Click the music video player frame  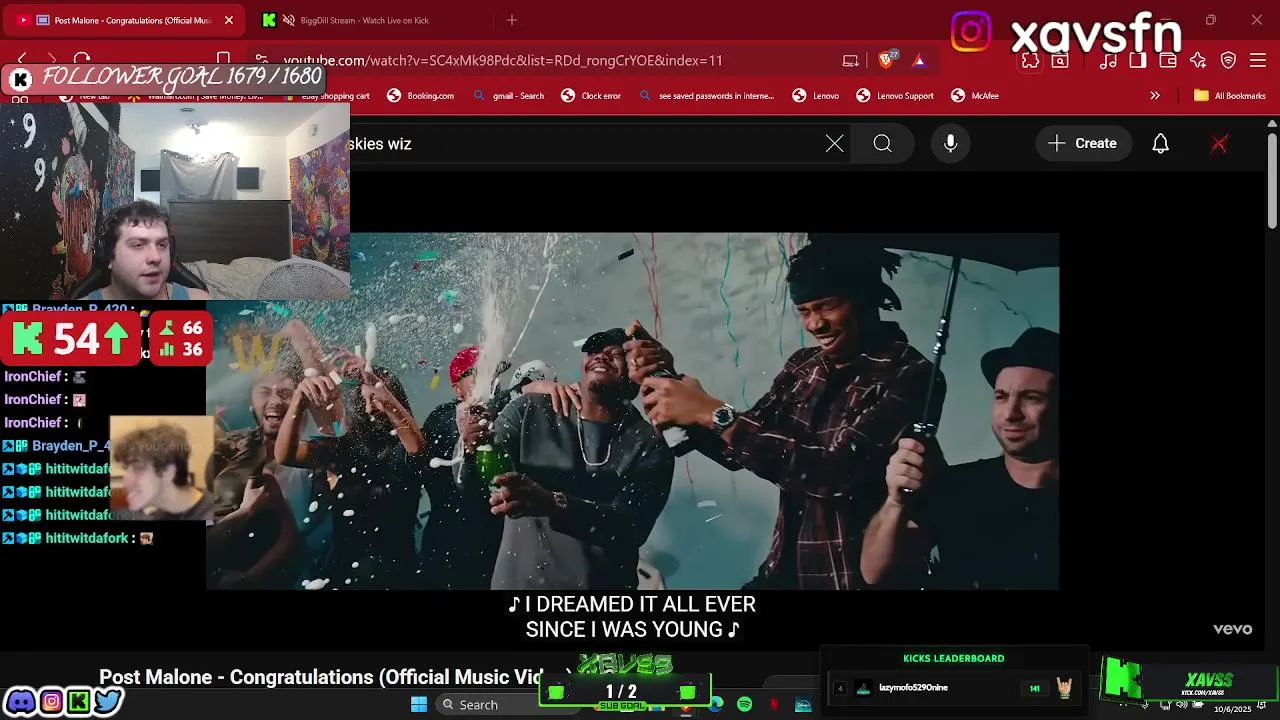point(632,411)
